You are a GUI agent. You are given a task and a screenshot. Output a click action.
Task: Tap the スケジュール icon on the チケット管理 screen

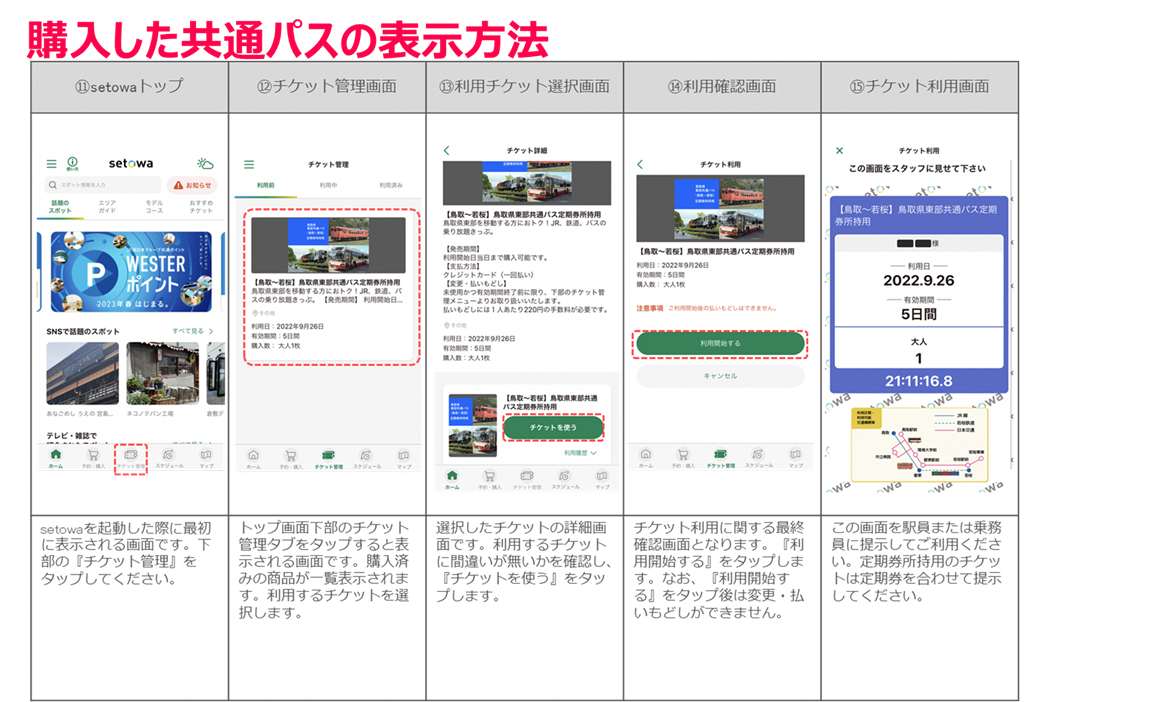click(x=366, y=460)
